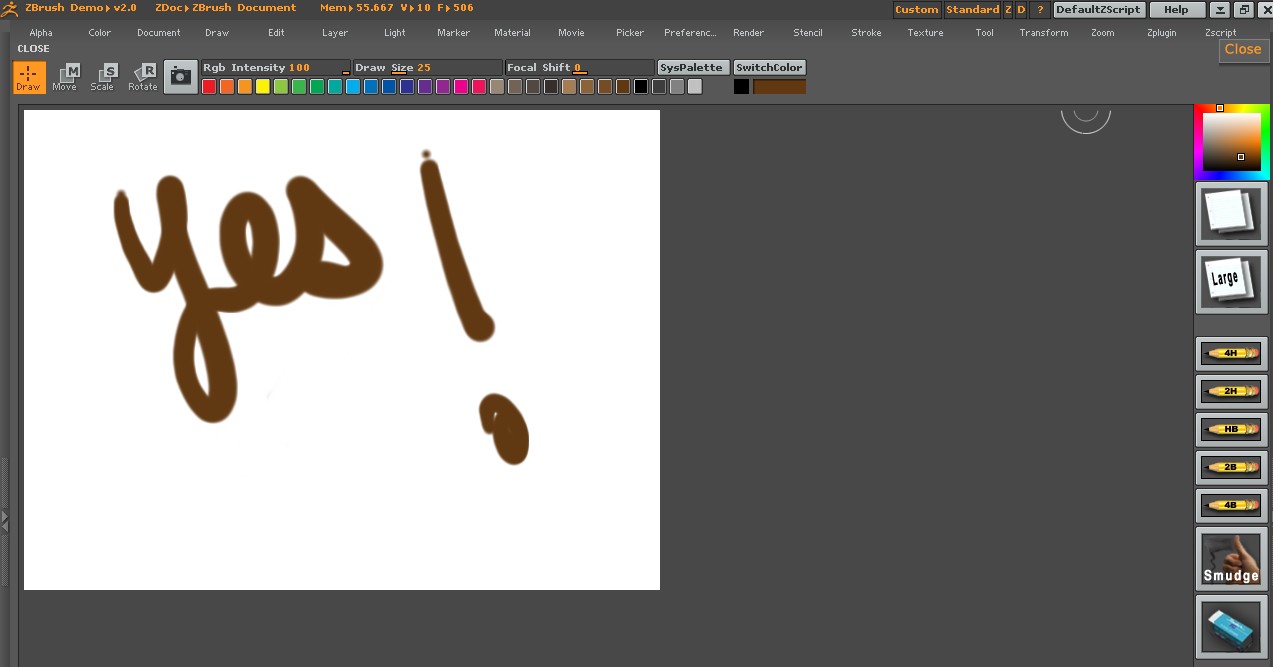Choose the Large paper size
Viewport: 1273px width, 667px height.
pos(1231,280)
